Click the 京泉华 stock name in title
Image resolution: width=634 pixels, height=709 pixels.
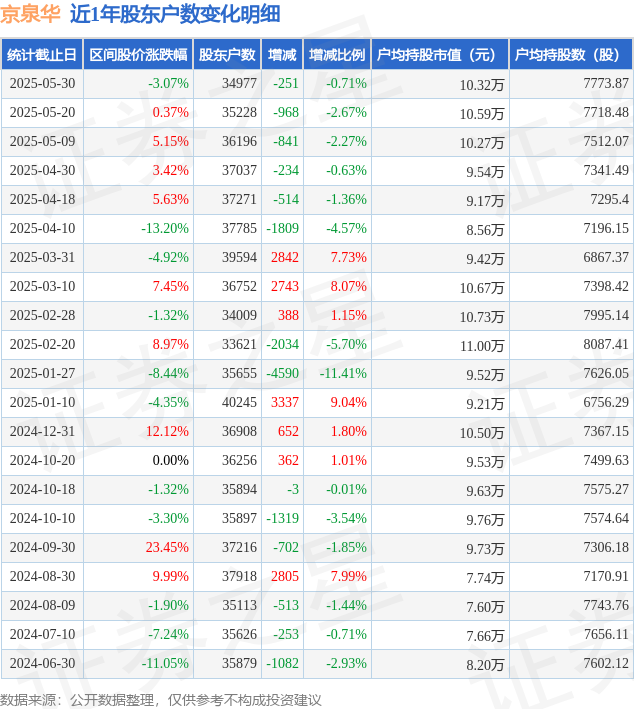coord(30,14)
